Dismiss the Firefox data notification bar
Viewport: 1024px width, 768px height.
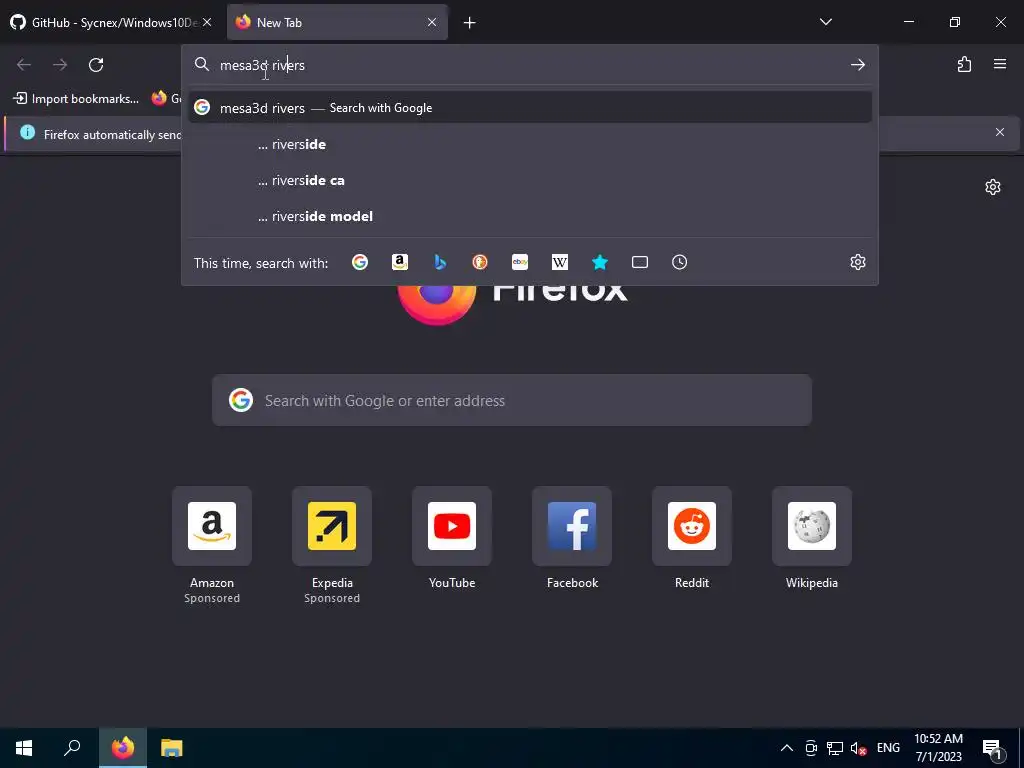click(1000, 133)
